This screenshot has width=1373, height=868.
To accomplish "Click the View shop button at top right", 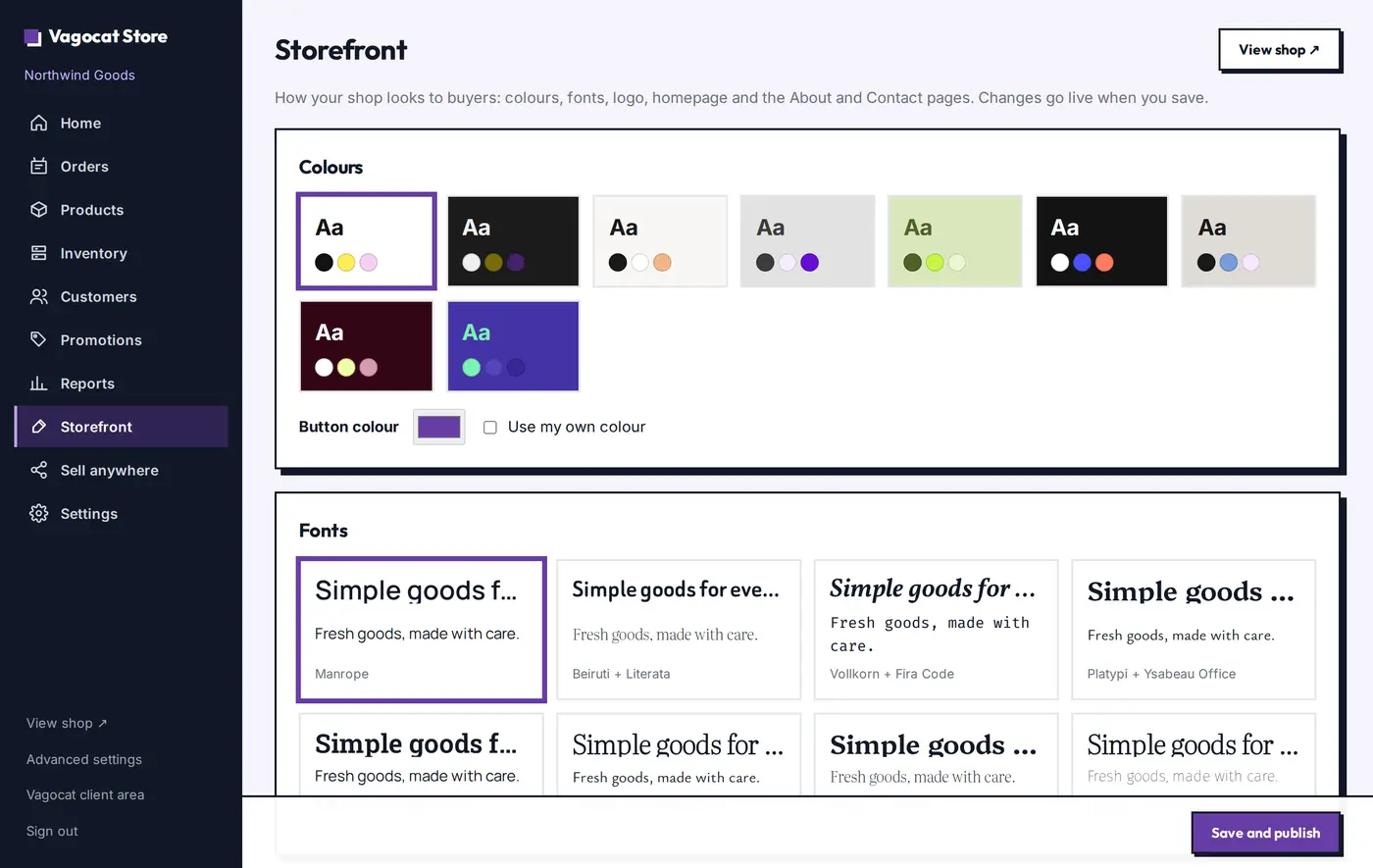I will coord(1279,49).
